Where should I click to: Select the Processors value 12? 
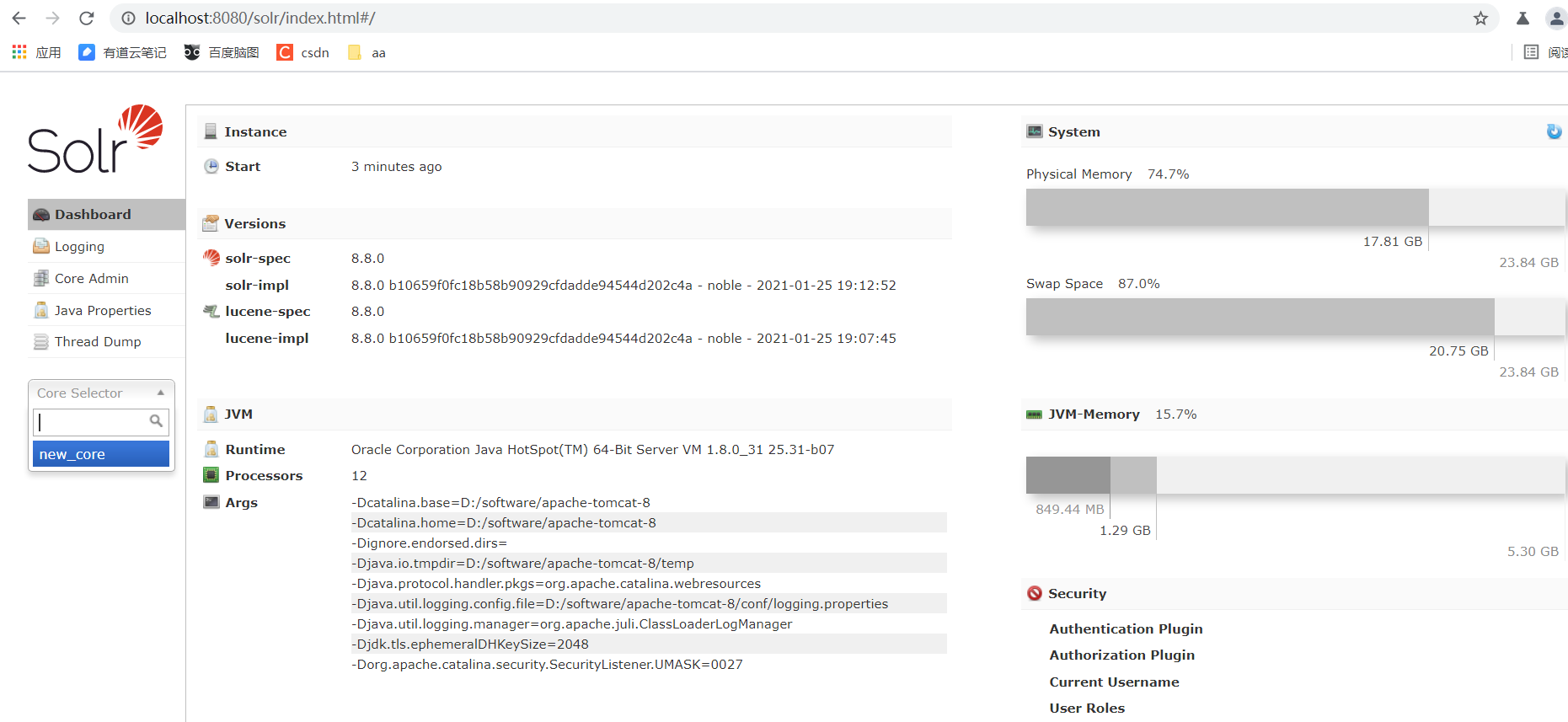pyautogui.click(x=359, y=475)
